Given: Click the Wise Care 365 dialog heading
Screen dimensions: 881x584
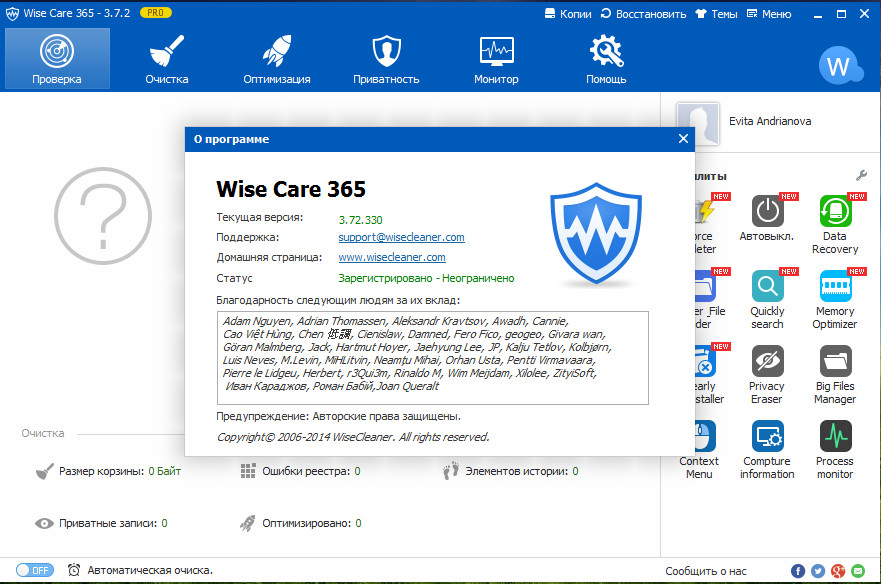Looking at the screenshot, I should tap(291, 189).
